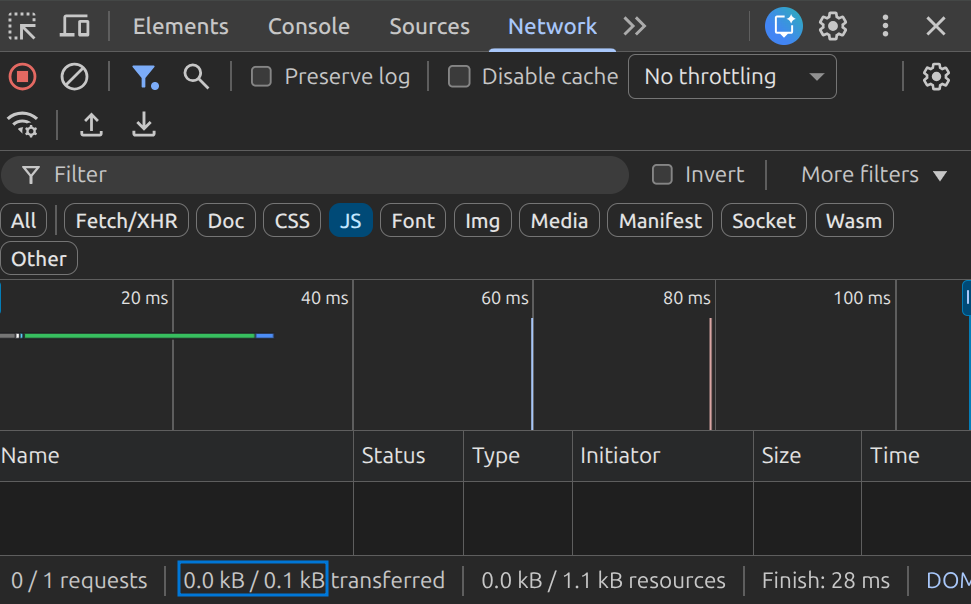Show more DevTools tabs chevron
Viewport: 971px width, 604px height.
tap(635, 26)
